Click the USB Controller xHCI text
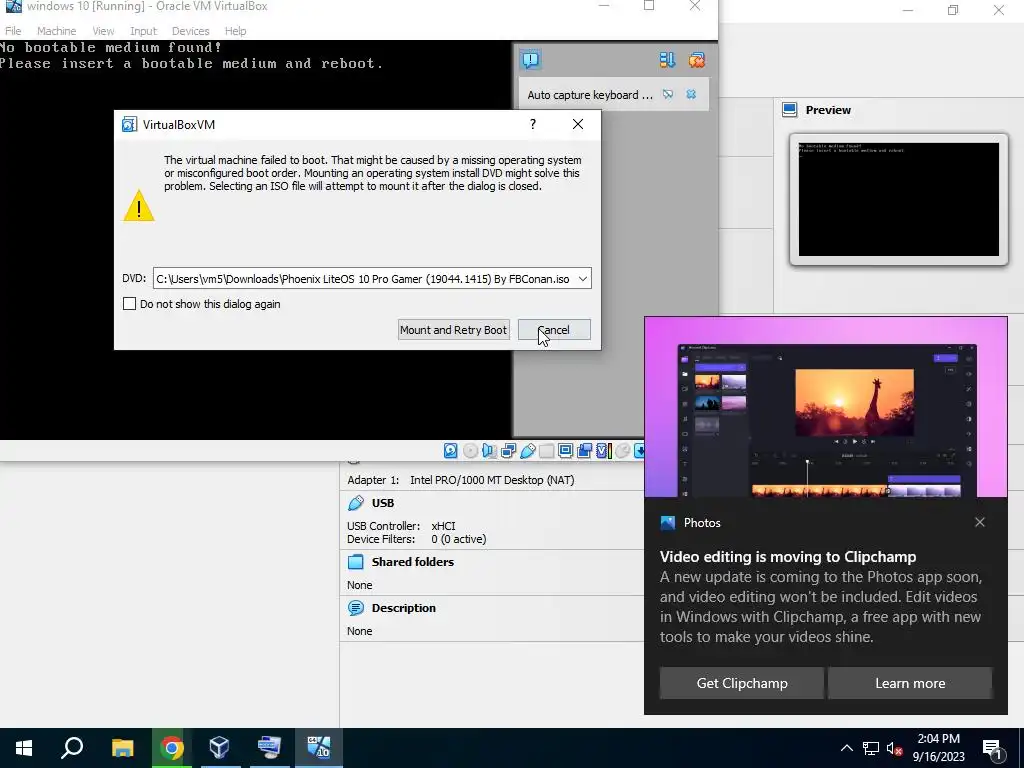The width and height of the screenshot is (1024, 768). (401, 526)
